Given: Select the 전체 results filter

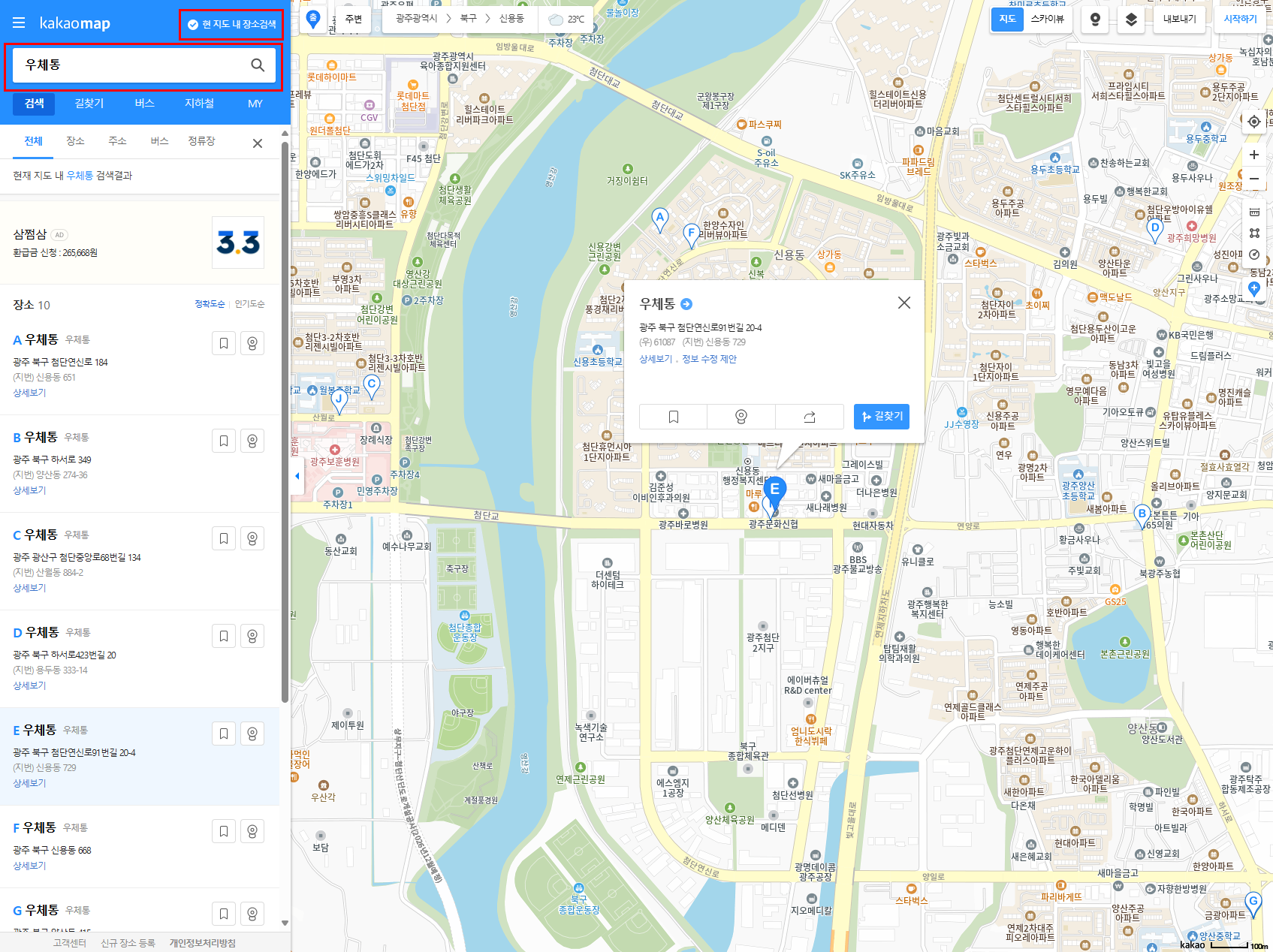Looking at the screenshot, I should (x=33, y=141).
